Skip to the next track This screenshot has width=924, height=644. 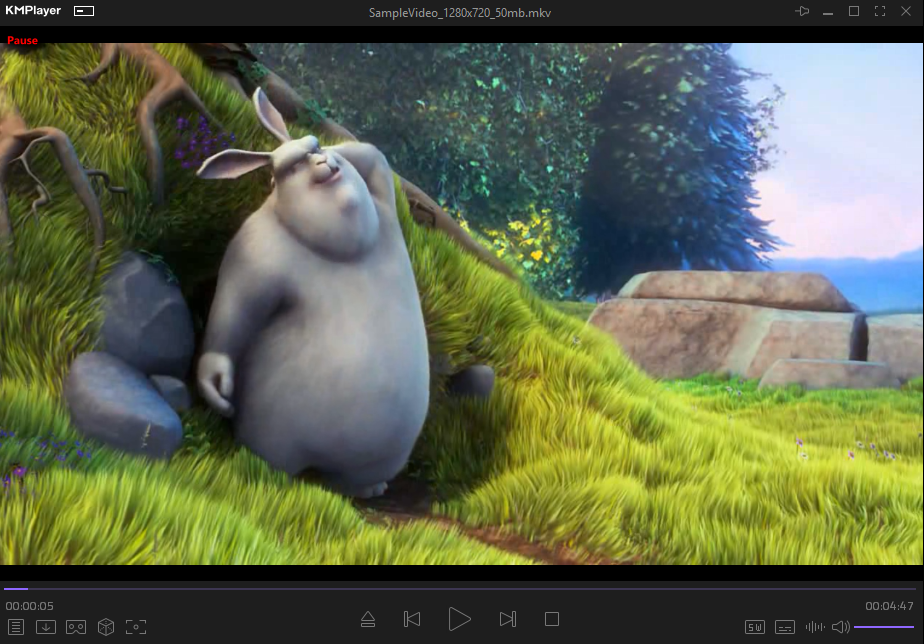(508, 619)
